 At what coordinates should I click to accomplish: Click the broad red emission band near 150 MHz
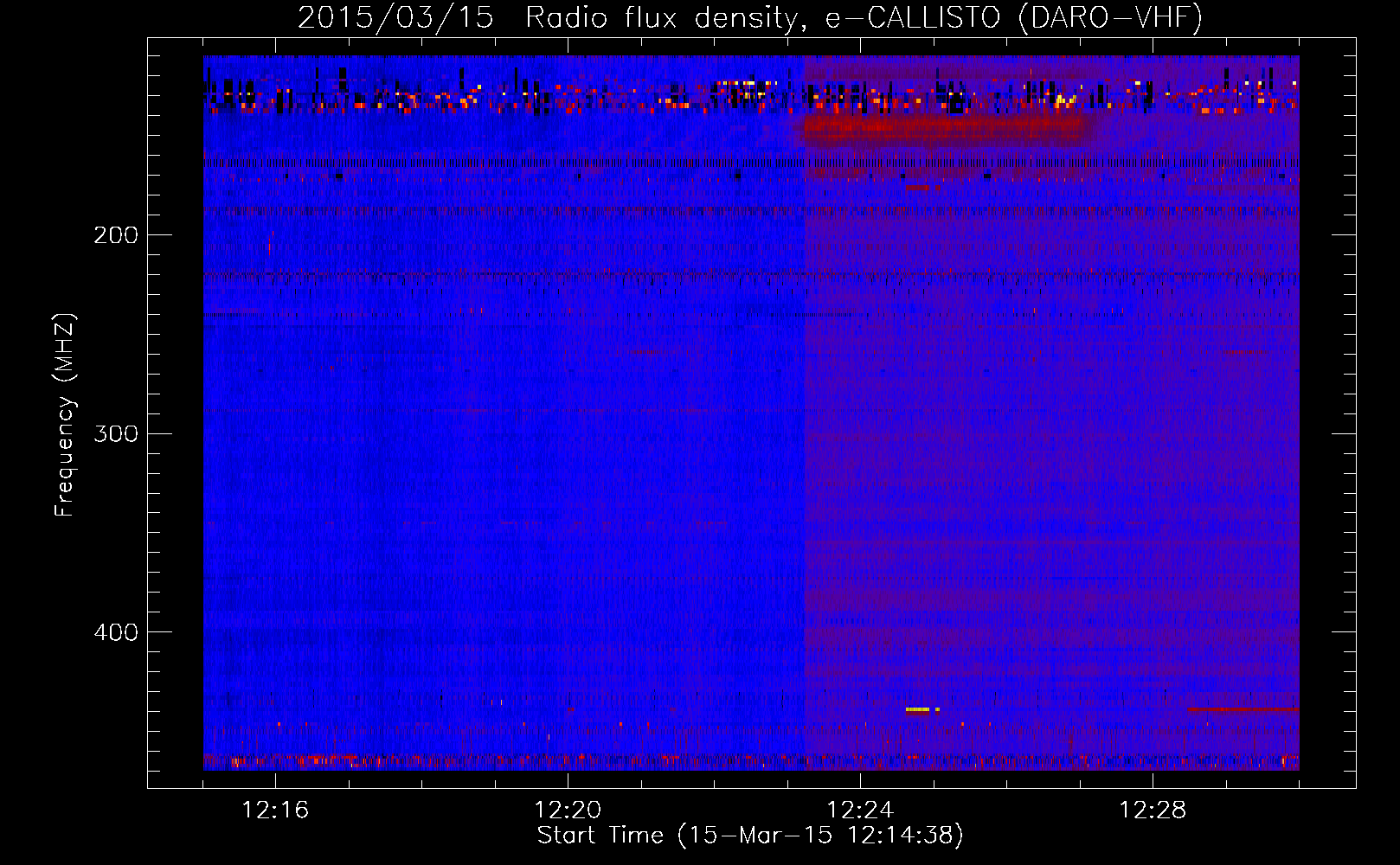pyautogui.click(x=943, y=130)
